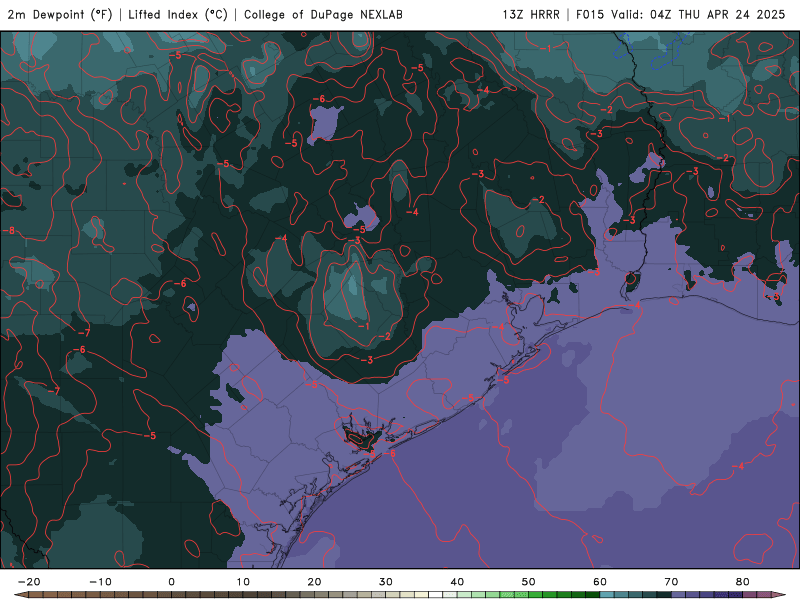Click the -8 lifted index contour label

coord(9,231)
